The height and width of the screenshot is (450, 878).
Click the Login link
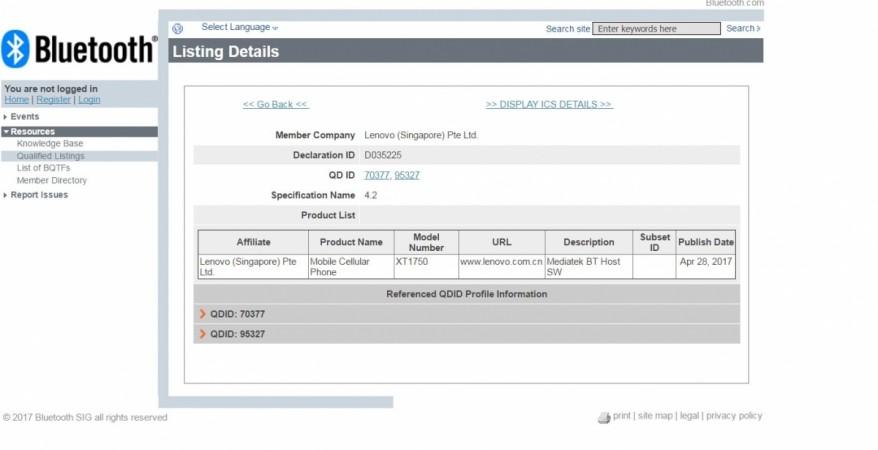click(x=89, y=100)
